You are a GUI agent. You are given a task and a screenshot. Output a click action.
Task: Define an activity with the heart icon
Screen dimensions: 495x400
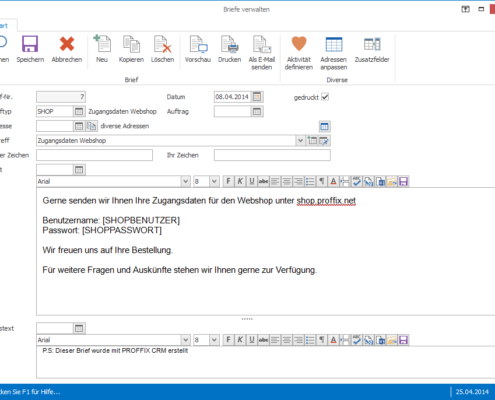coord(299,53)
